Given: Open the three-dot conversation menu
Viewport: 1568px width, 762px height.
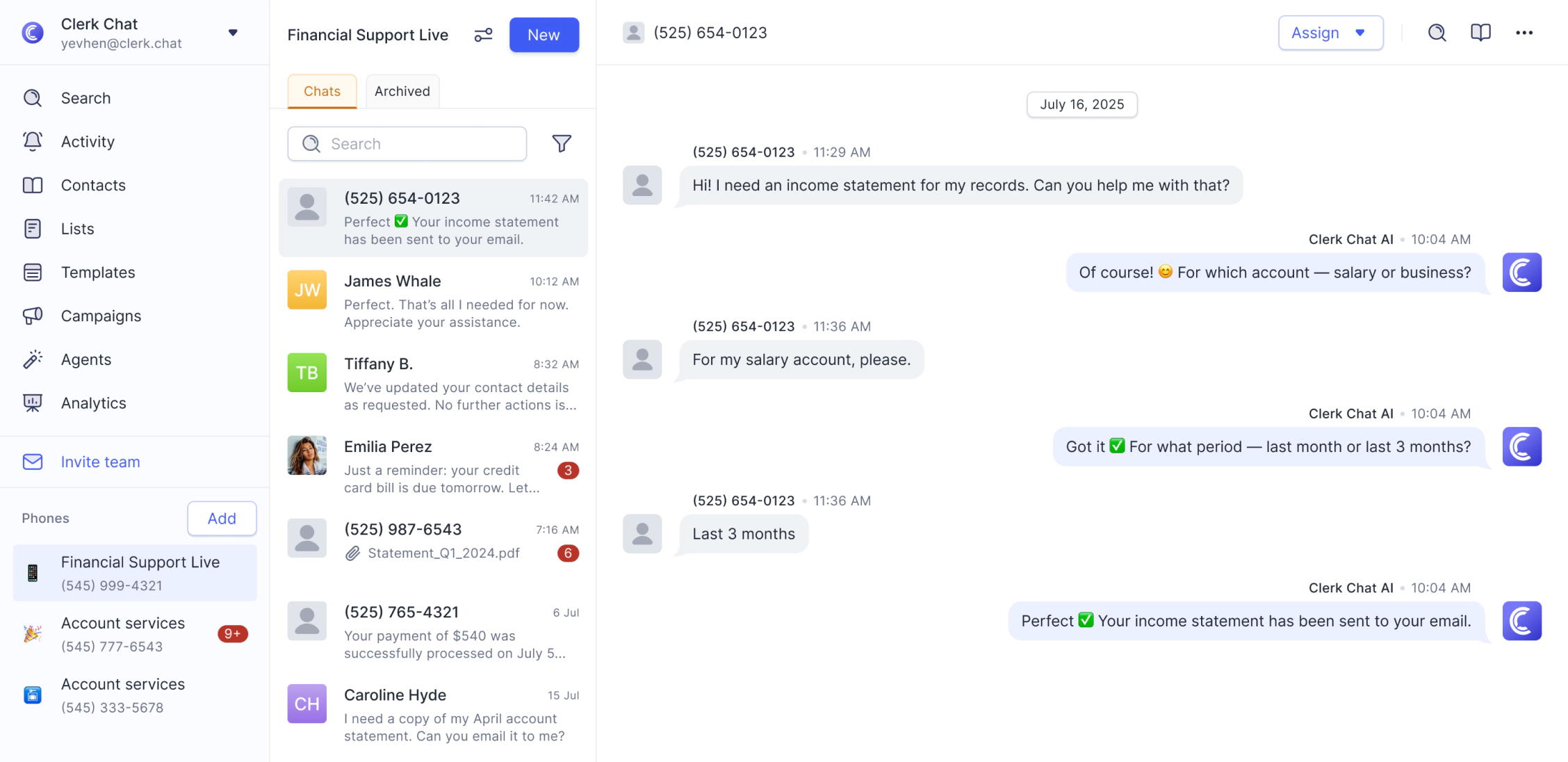Looking at the screenshot, I should (x=1524, y=32).
